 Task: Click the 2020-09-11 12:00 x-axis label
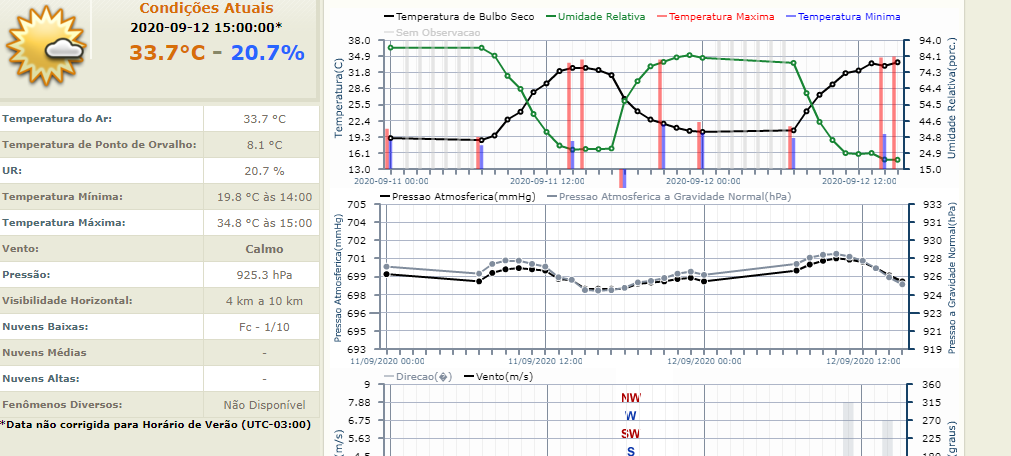coord(547,182)
